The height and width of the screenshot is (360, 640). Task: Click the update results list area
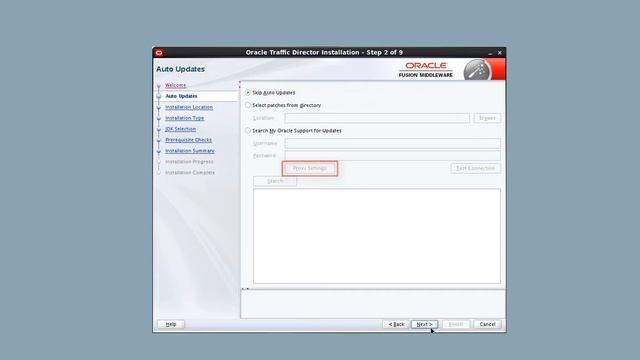click(x=377, y=236)
